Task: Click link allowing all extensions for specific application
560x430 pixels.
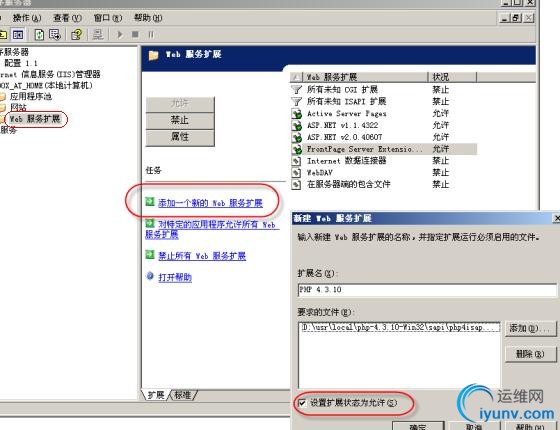Action: tap(212, 229)
